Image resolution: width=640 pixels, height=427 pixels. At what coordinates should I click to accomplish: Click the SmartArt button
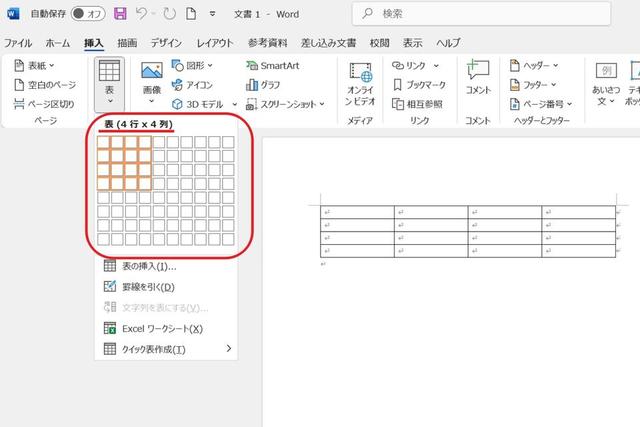[x=273, y=65]
